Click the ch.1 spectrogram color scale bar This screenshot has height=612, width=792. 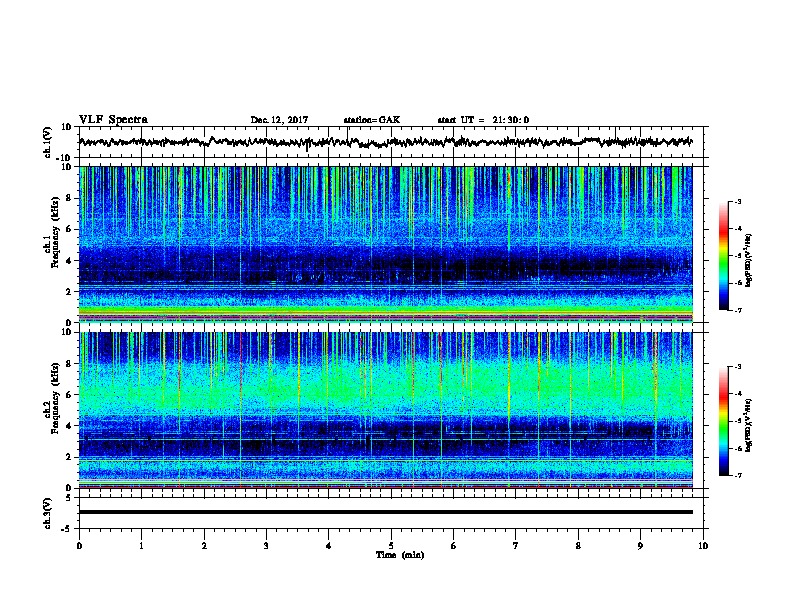(724, 256)
